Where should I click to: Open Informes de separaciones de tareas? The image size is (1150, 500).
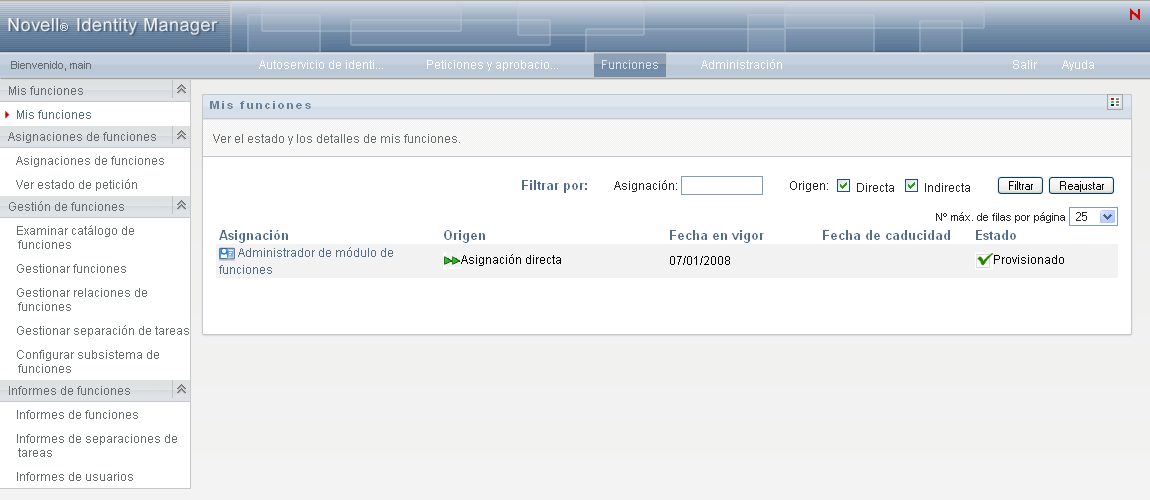[x=97, y=446]
